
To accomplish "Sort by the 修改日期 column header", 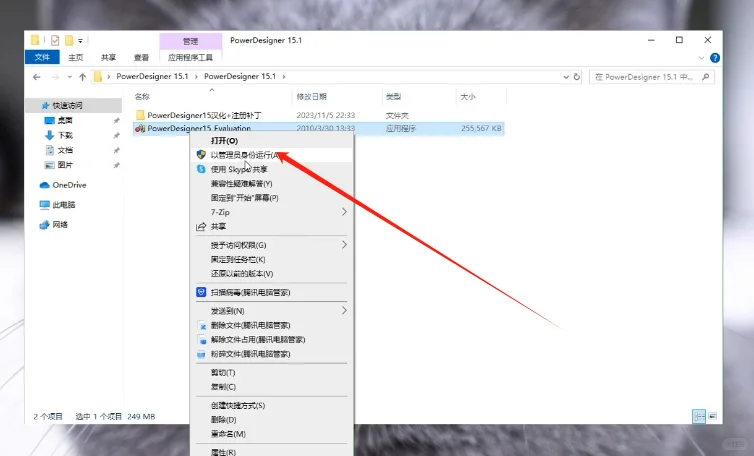I will (x=312, y=96).
